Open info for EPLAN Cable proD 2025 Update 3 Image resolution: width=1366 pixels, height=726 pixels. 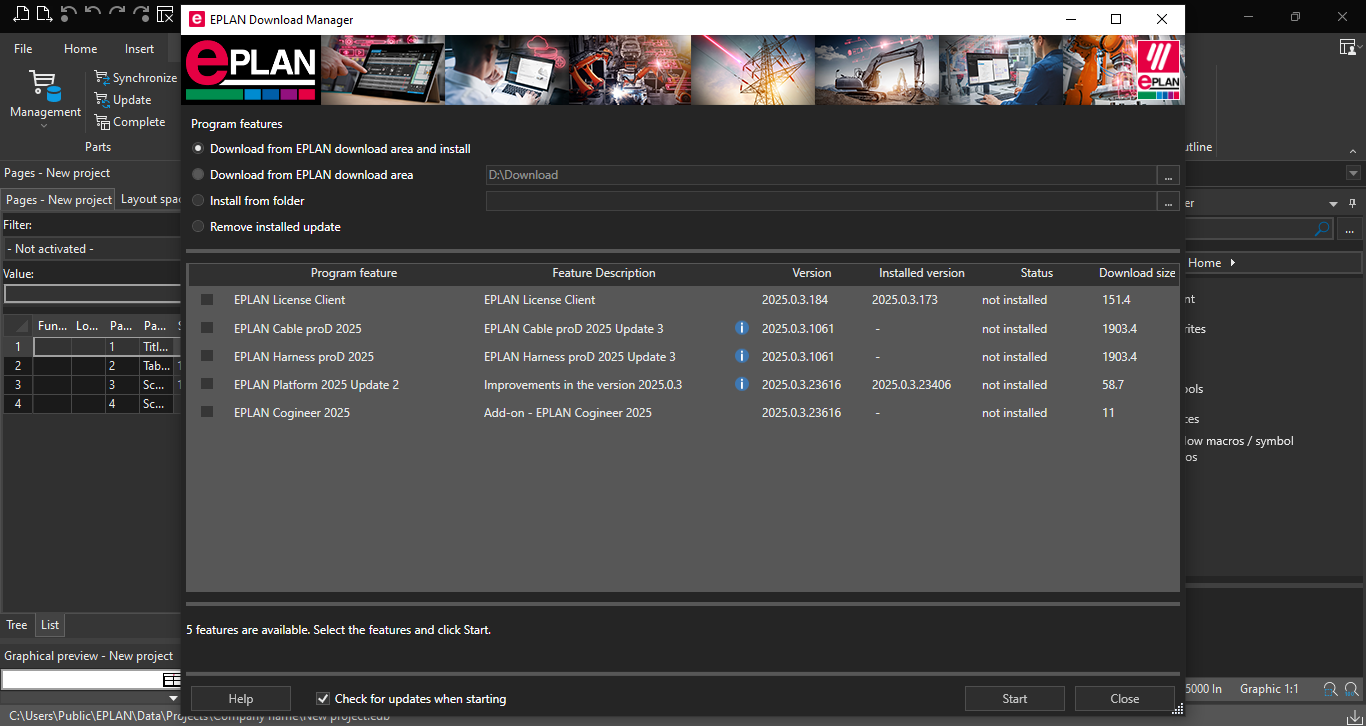[x=742, y=328]
